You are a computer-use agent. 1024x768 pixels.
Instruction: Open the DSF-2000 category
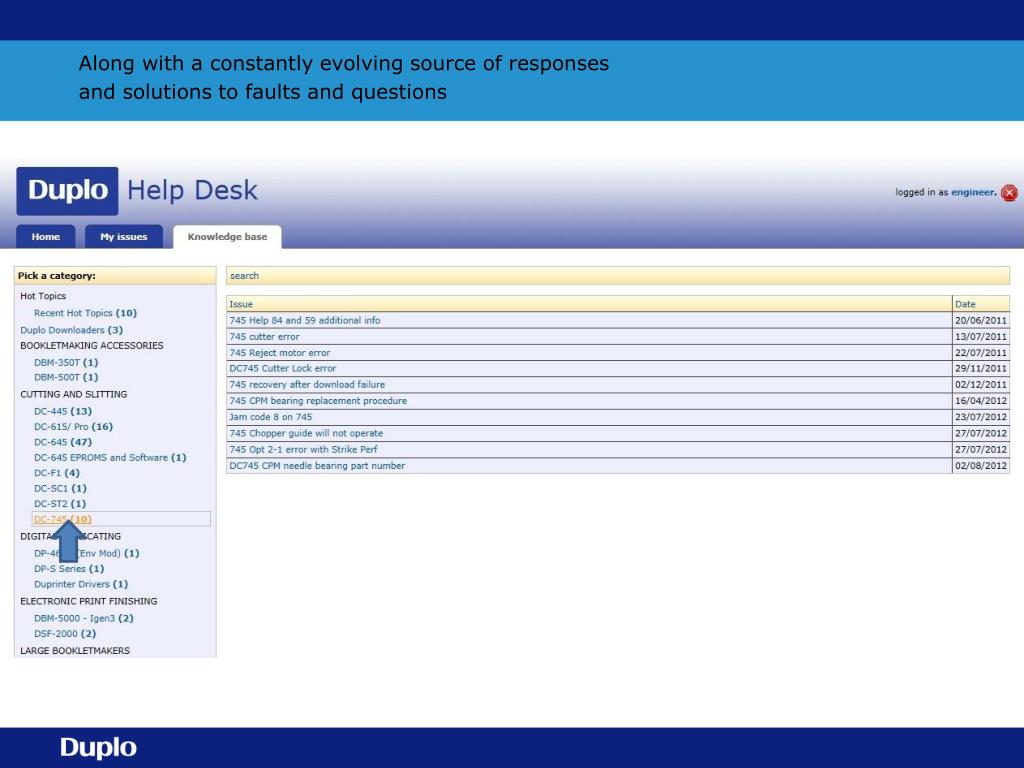[x=65, y=633]
